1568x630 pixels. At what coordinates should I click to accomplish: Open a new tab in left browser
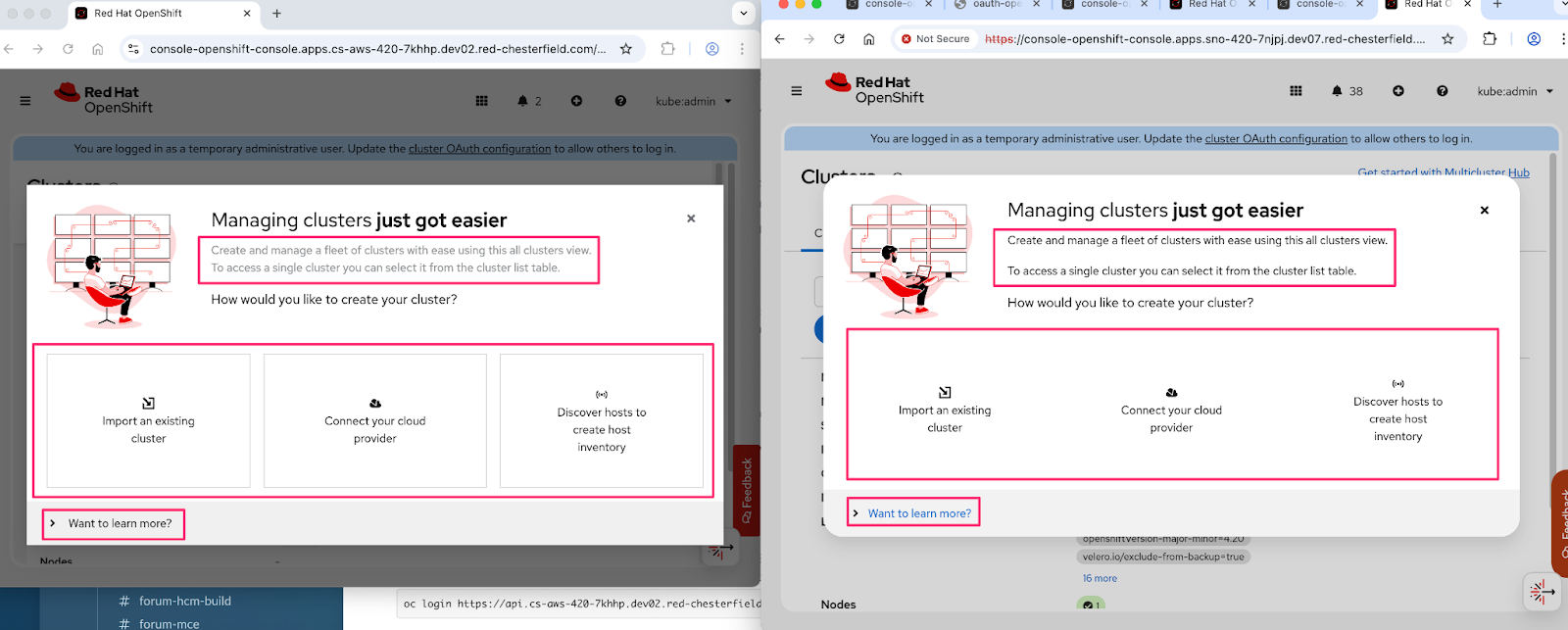coord(277,14)
